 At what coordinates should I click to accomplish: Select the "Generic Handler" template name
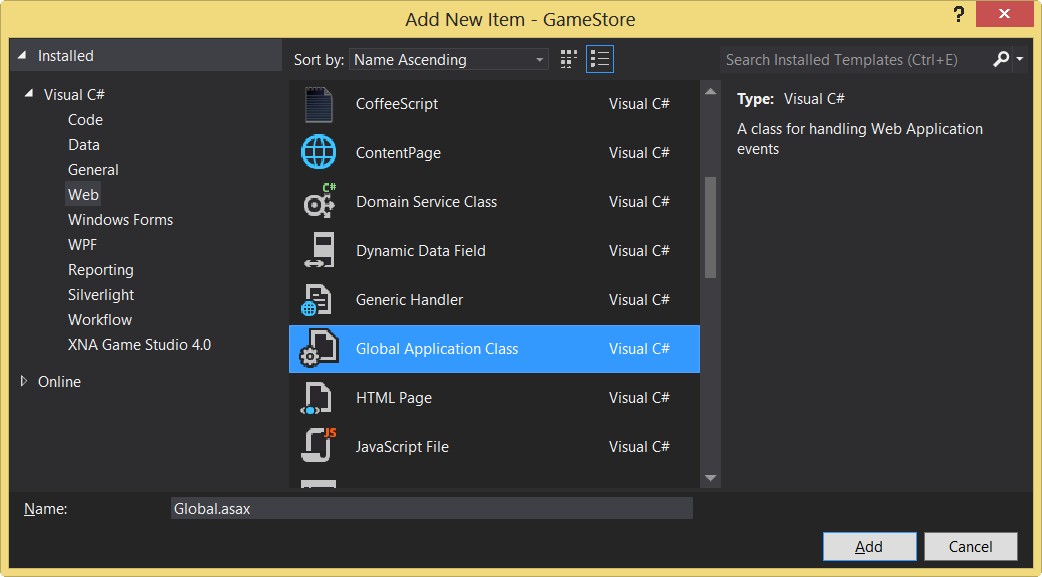tap(409, 300)
